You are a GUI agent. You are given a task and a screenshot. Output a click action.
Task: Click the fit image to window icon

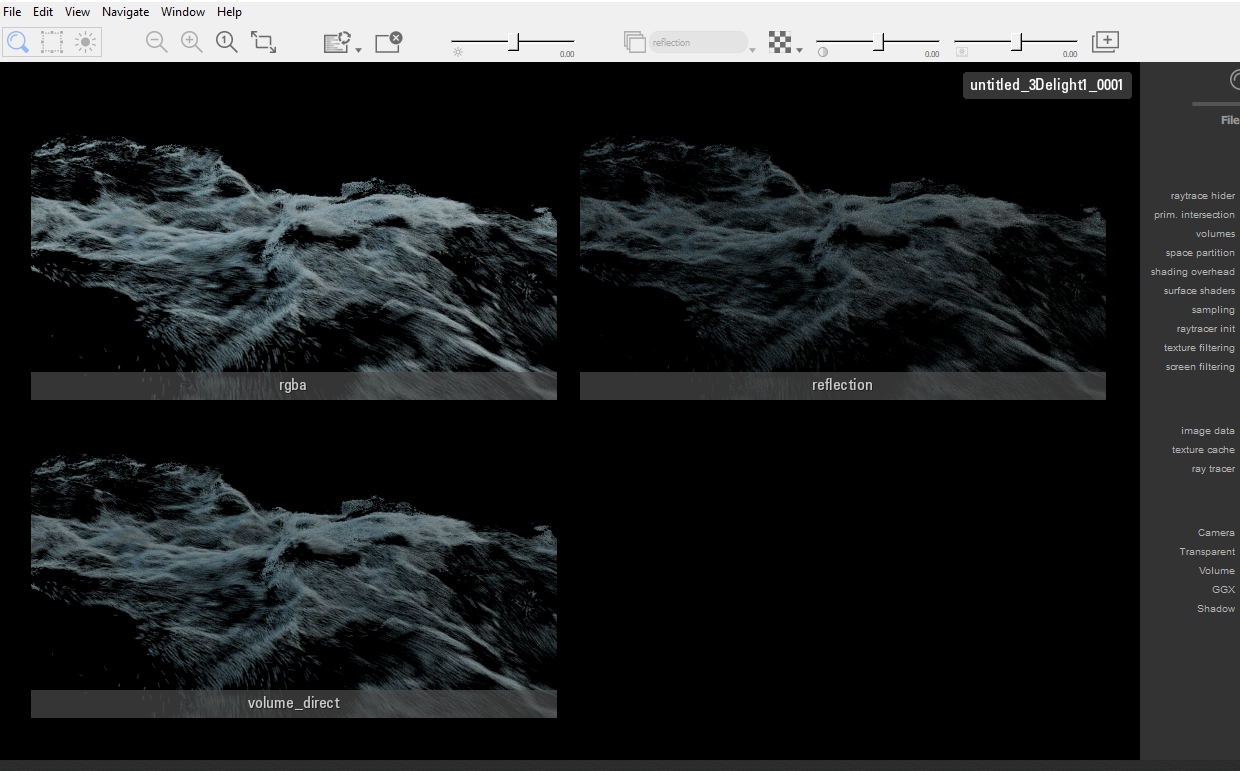[264, 42]
